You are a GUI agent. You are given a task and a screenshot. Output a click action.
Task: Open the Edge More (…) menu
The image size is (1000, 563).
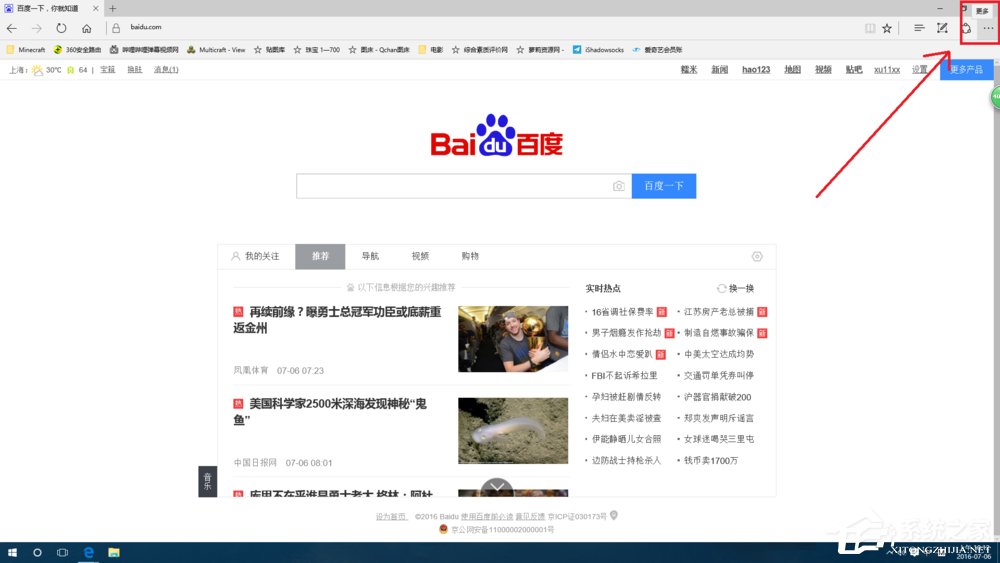988,28
